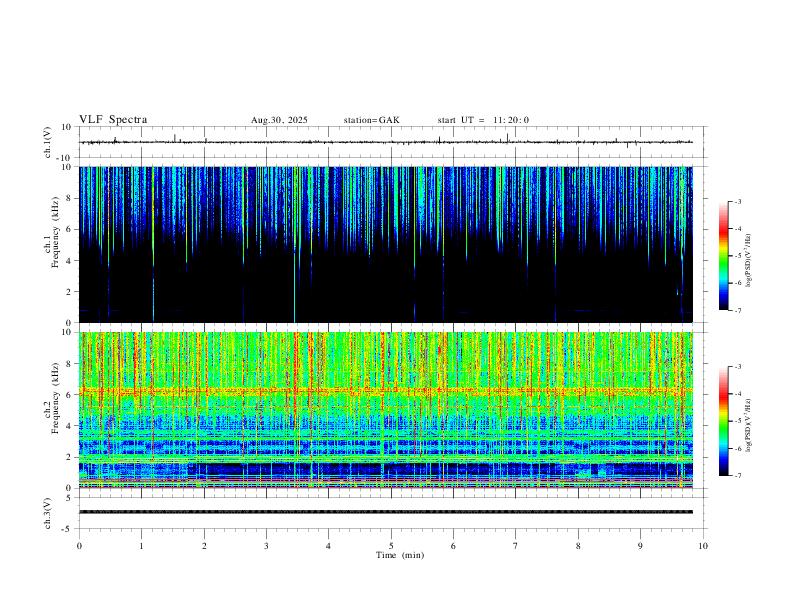Click the ch.1 voltage waveform trace
Image resolution: width=792 pixels, height=612 pixels.
386,142
